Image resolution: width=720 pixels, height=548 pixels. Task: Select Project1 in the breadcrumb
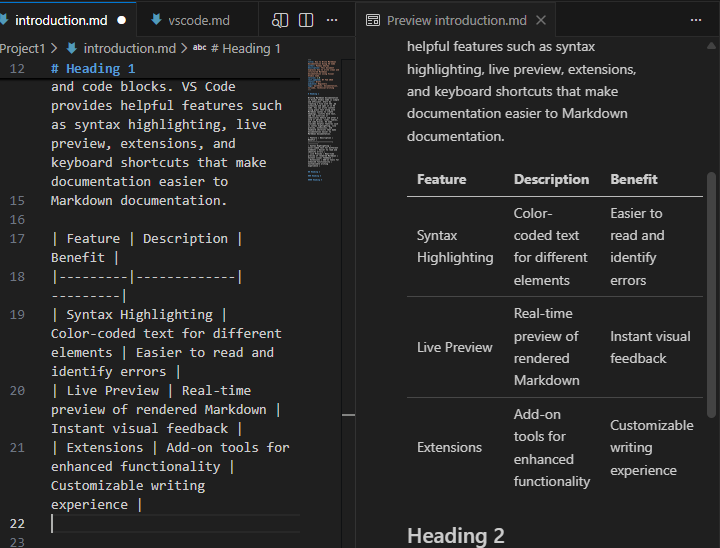point(22,48)
